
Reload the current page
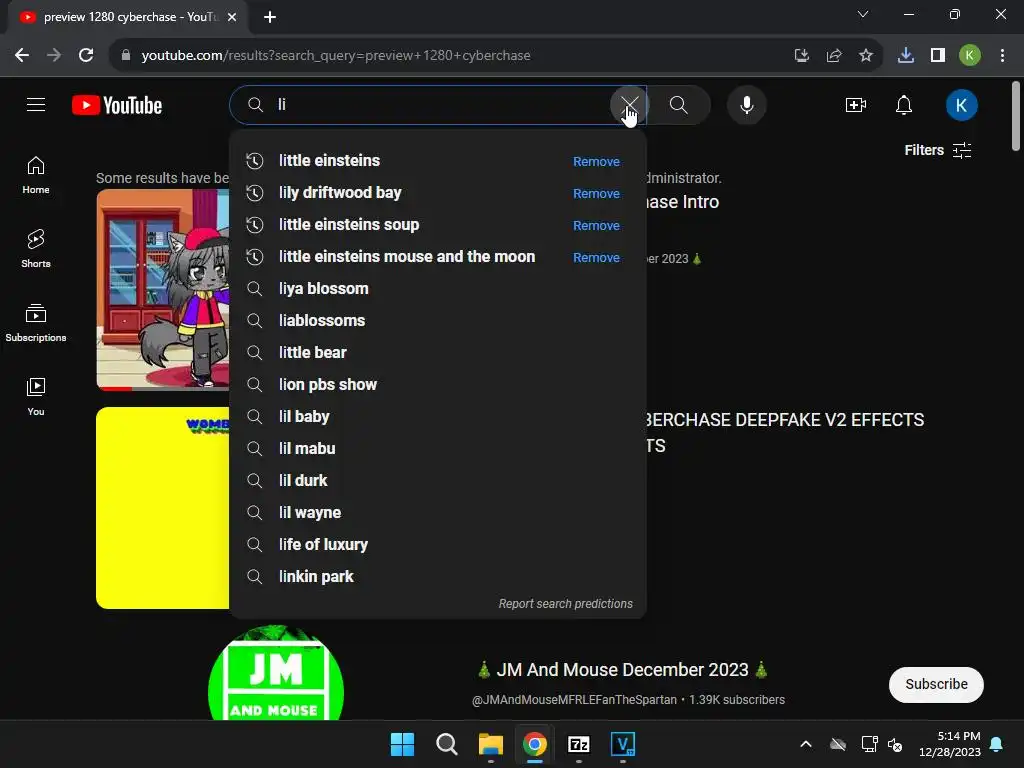[x=86, y=56]
